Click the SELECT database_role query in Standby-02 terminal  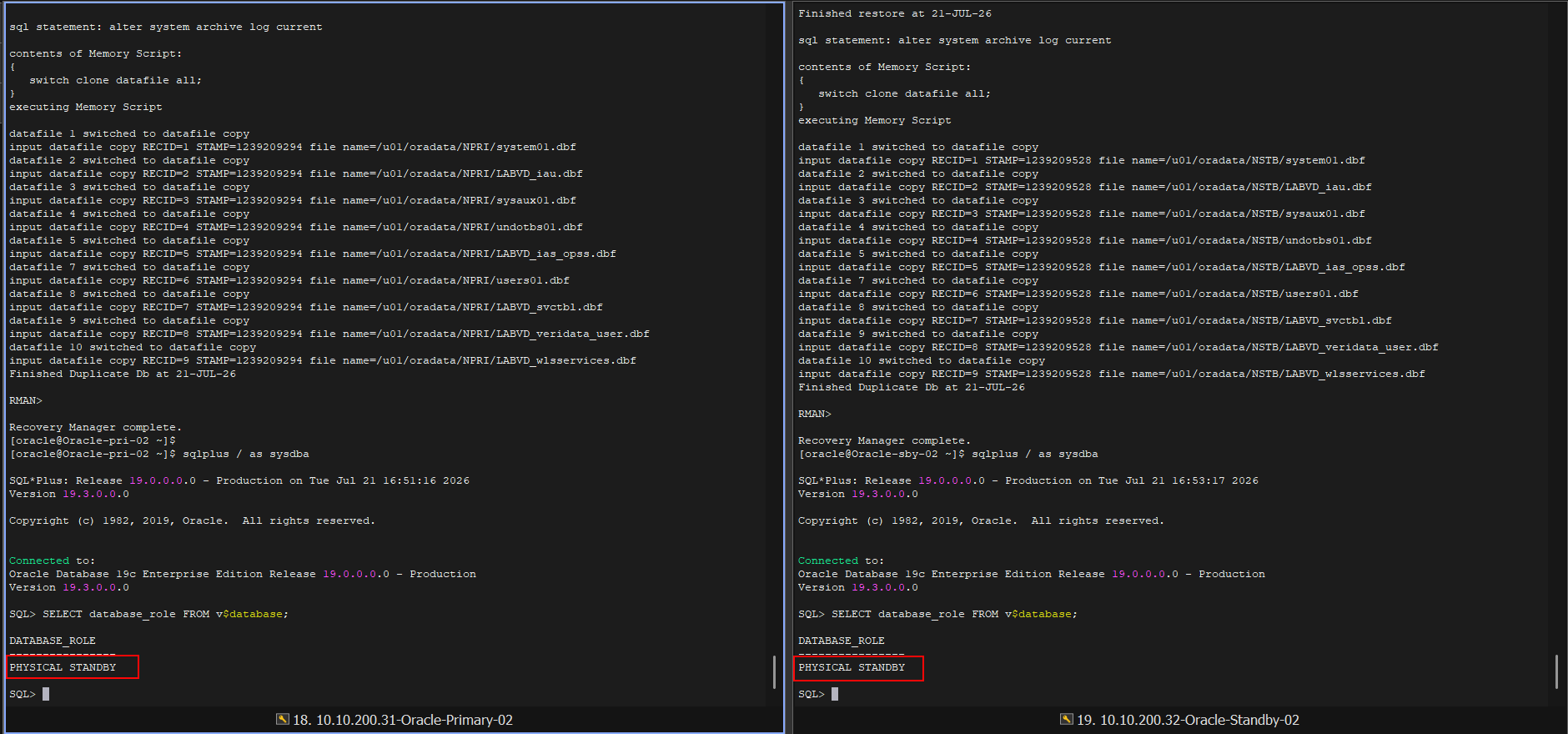pyautogui.click(x=937, y=614)
